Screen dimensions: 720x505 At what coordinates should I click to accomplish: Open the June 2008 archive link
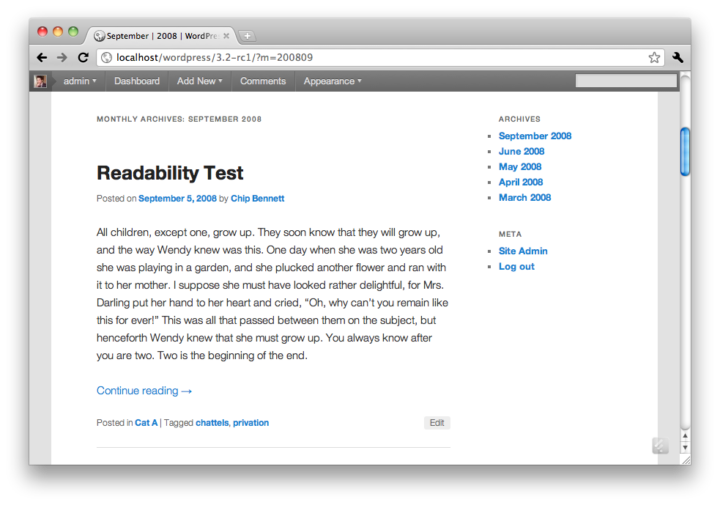click(x=521, y=152)
